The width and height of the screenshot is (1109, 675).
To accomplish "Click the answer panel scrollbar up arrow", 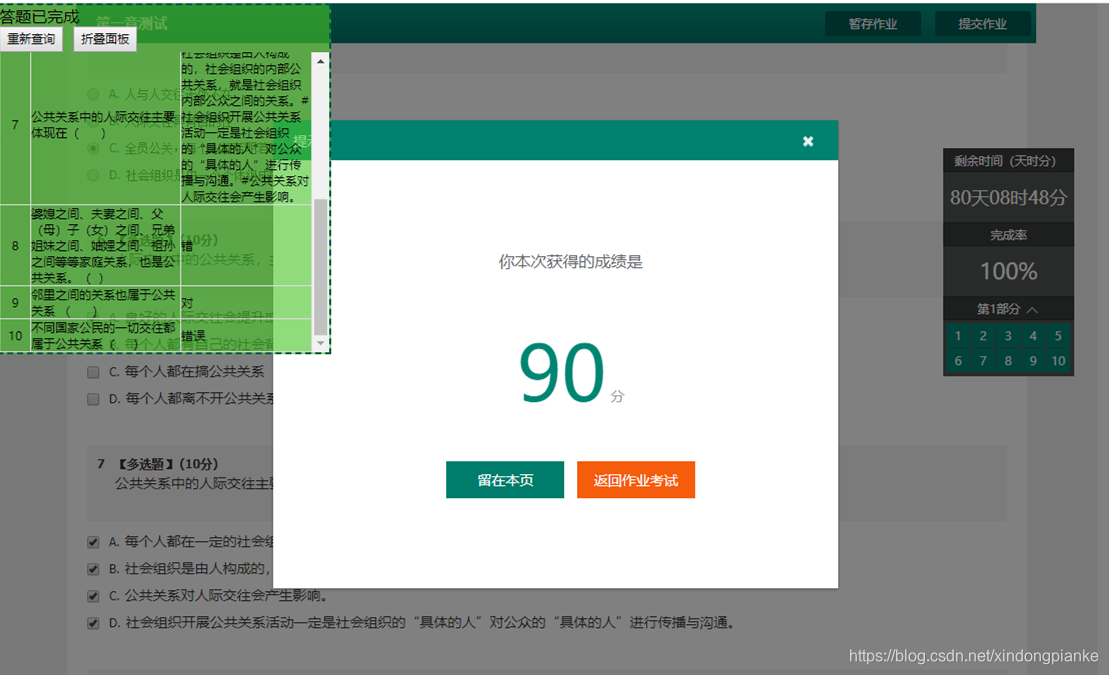I will (x=320, y=62).
